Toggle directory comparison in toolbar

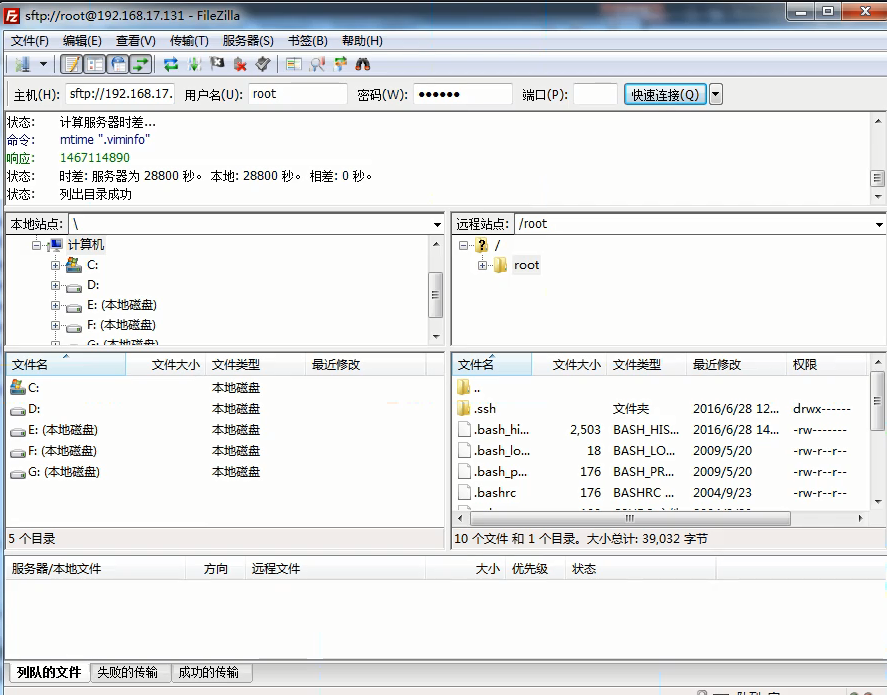pos(317,64)
